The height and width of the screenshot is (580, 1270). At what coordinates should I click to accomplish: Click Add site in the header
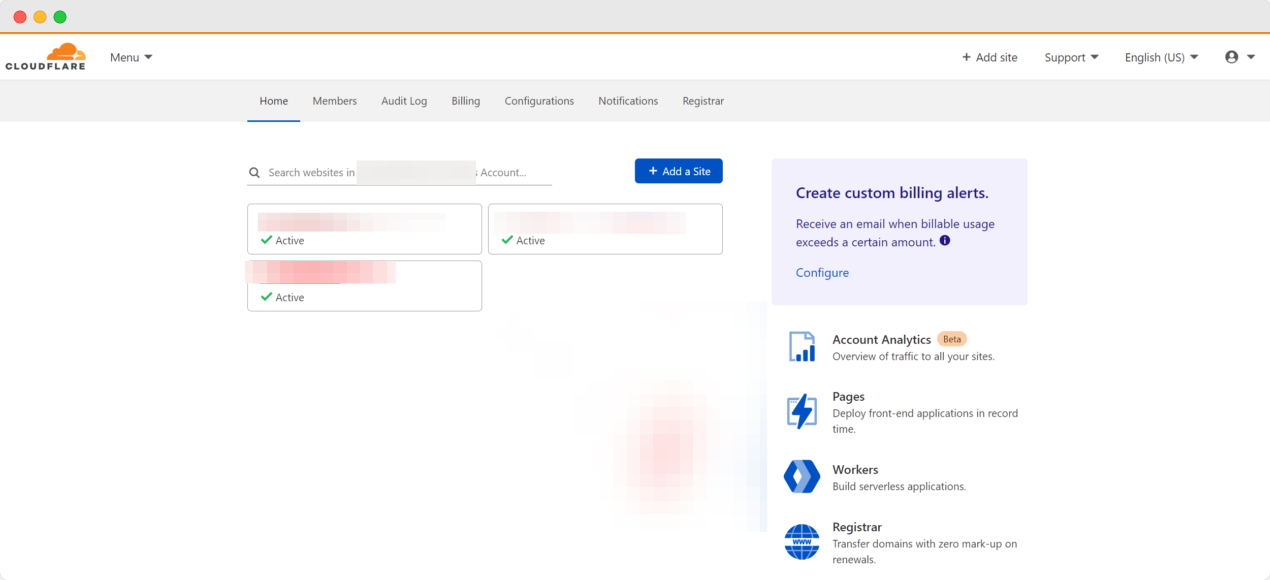coord(989,57)
